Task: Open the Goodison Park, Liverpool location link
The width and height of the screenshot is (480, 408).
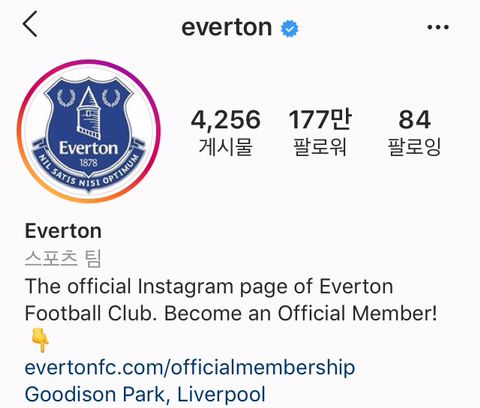Action: (145, 394)
